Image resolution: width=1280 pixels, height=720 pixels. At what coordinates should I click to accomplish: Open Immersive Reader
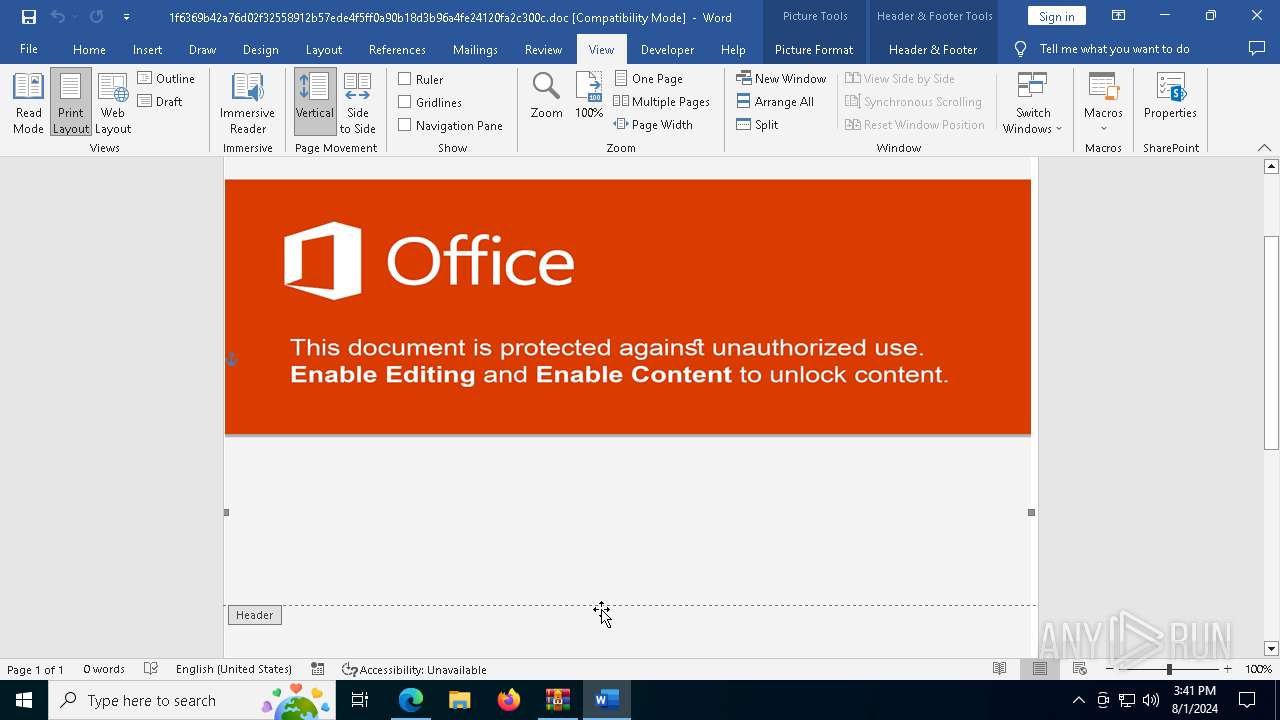pos(247,103)
